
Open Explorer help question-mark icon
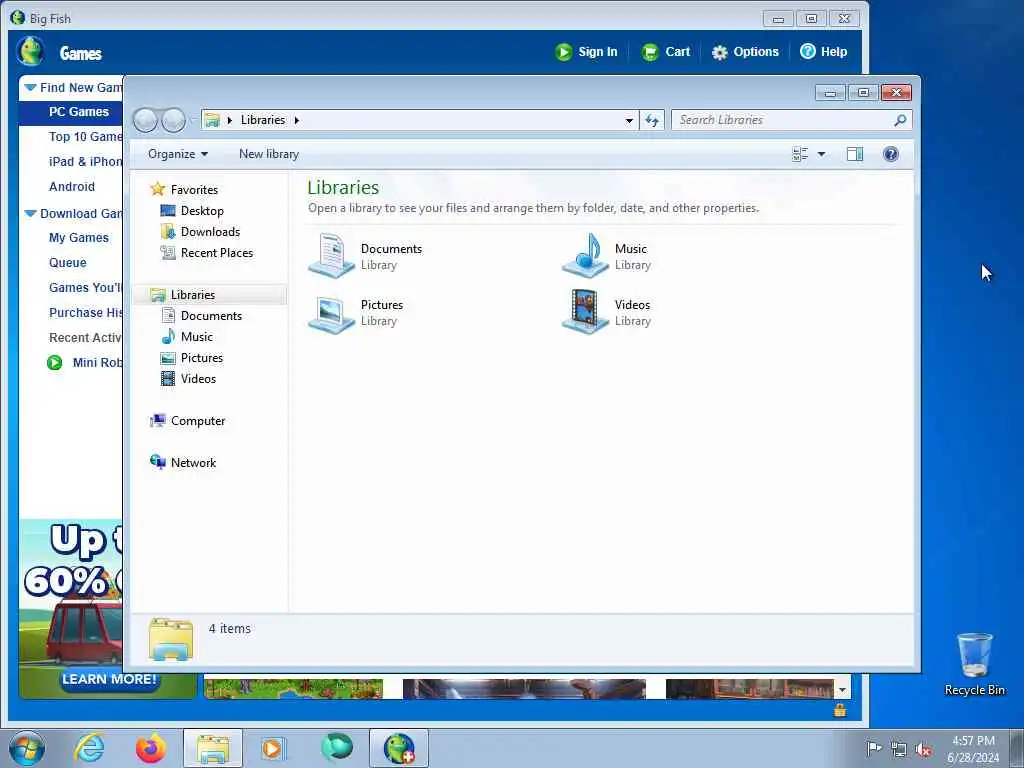pos(890,154)
